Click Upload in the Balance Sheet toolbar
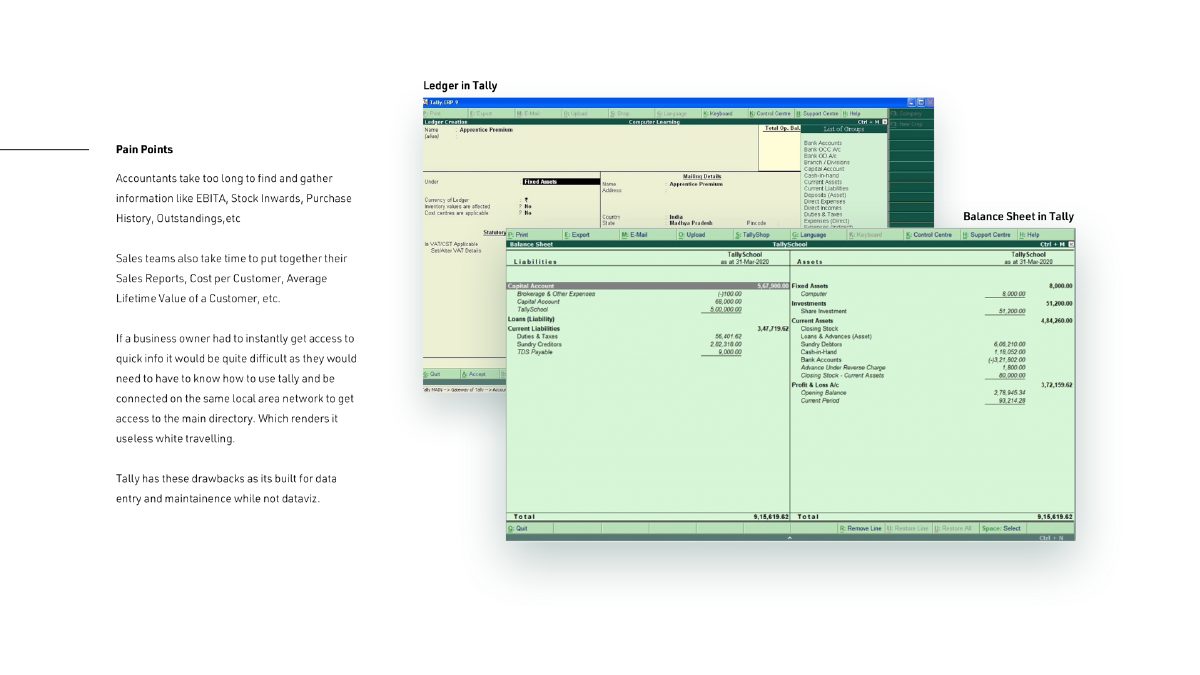The height and width of the screenshot is (675, 1200). pos(704,234)
